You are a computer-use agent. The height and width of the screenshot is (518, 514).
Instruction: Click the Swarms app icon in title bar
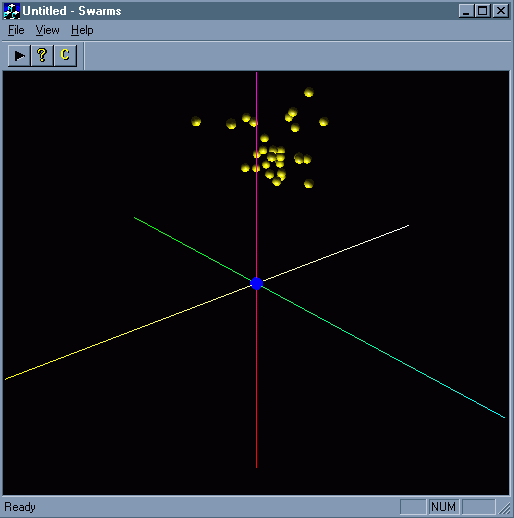(12, 11)
